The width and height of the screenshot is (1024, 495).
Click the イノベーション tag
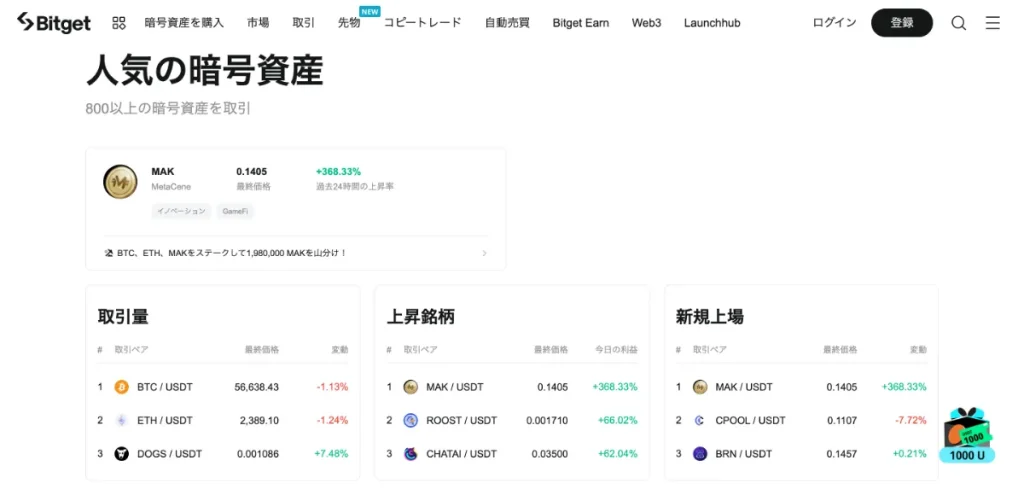pos(182,212)
